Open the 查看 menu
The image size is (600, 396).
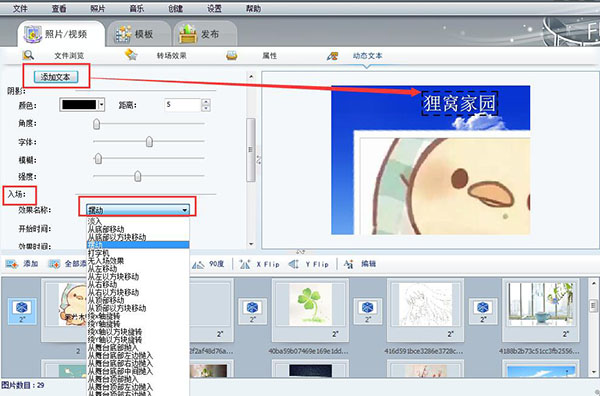click(59, 8)
